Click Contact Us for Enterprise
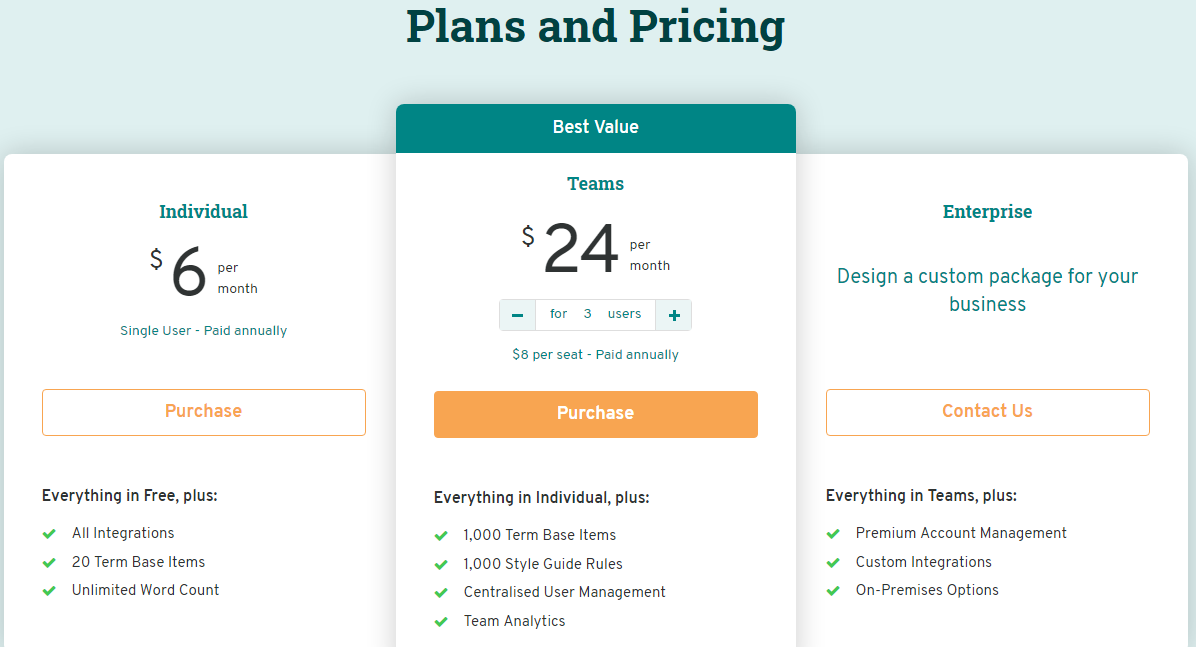The image size is (1196, 647). pos(987,412)
